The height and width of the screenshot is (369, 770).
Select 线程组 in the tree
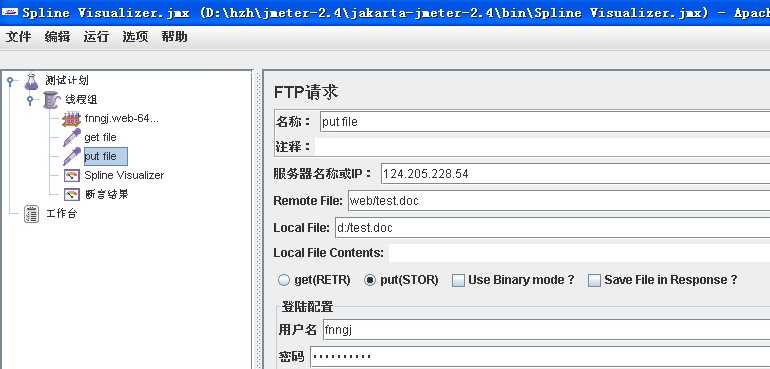(81, 100)
